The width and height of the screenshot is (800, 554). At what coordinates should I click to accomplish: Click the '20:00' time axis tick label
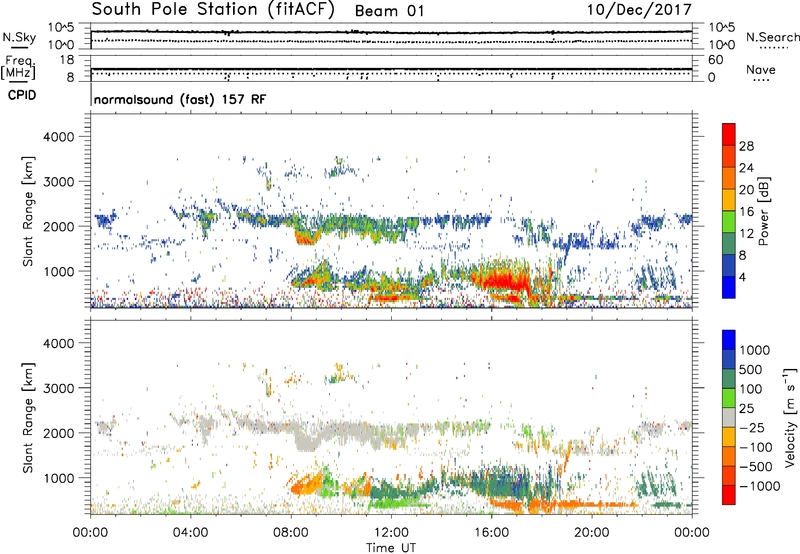(x=592, y=533)
